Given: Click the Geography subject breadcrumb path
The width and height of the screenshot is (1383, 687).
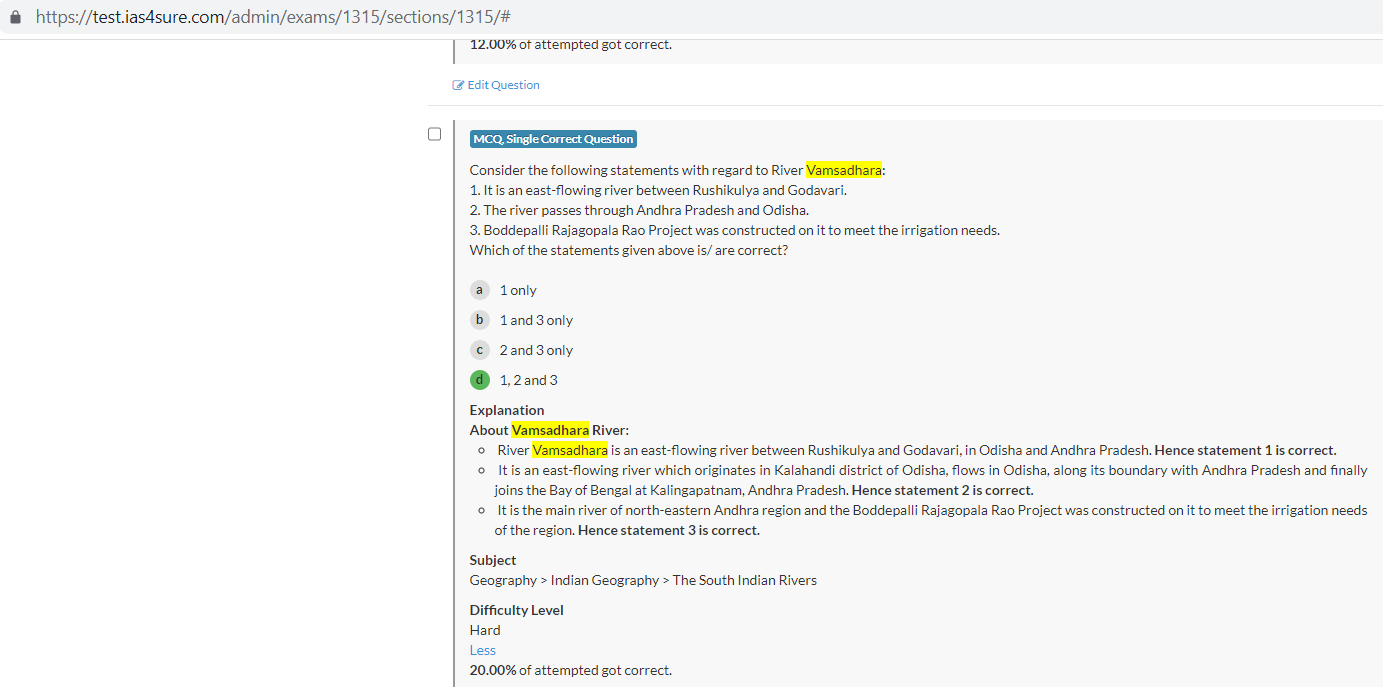Looking at the screenshot, I should [642, 580].
